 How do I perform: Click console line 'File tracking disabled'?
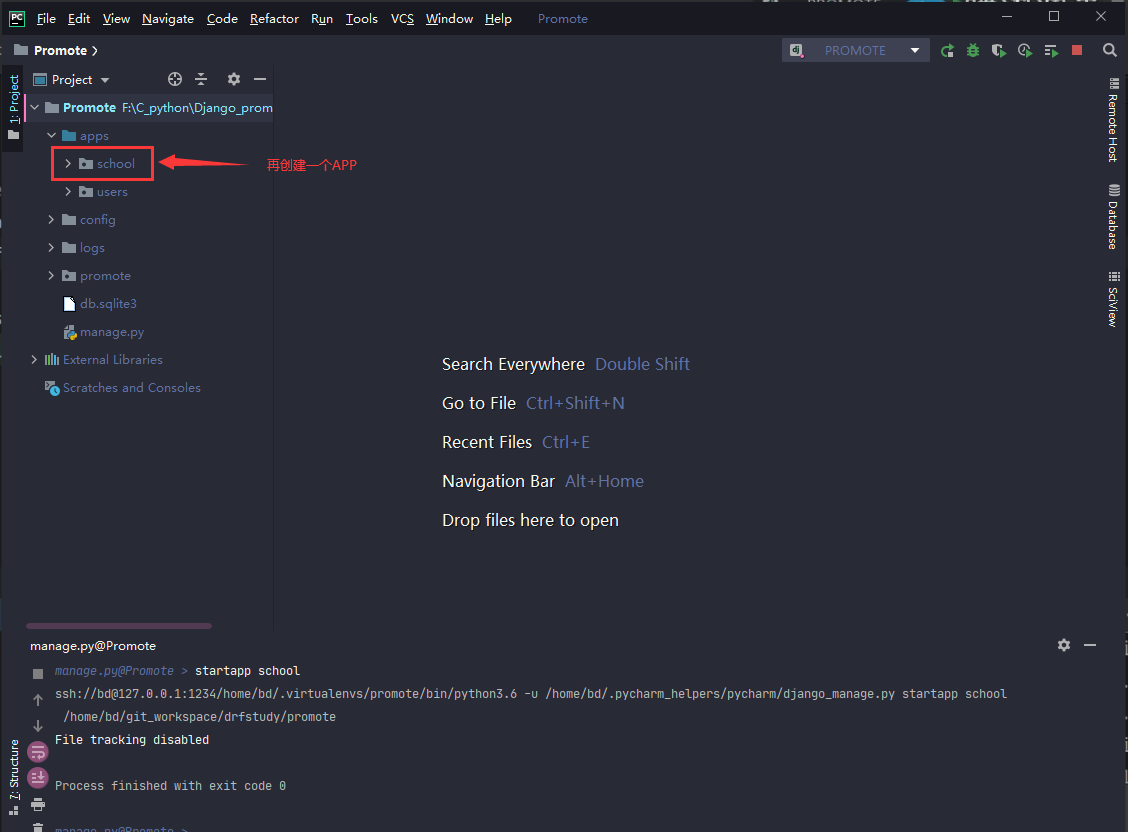(x=132, y=740)
